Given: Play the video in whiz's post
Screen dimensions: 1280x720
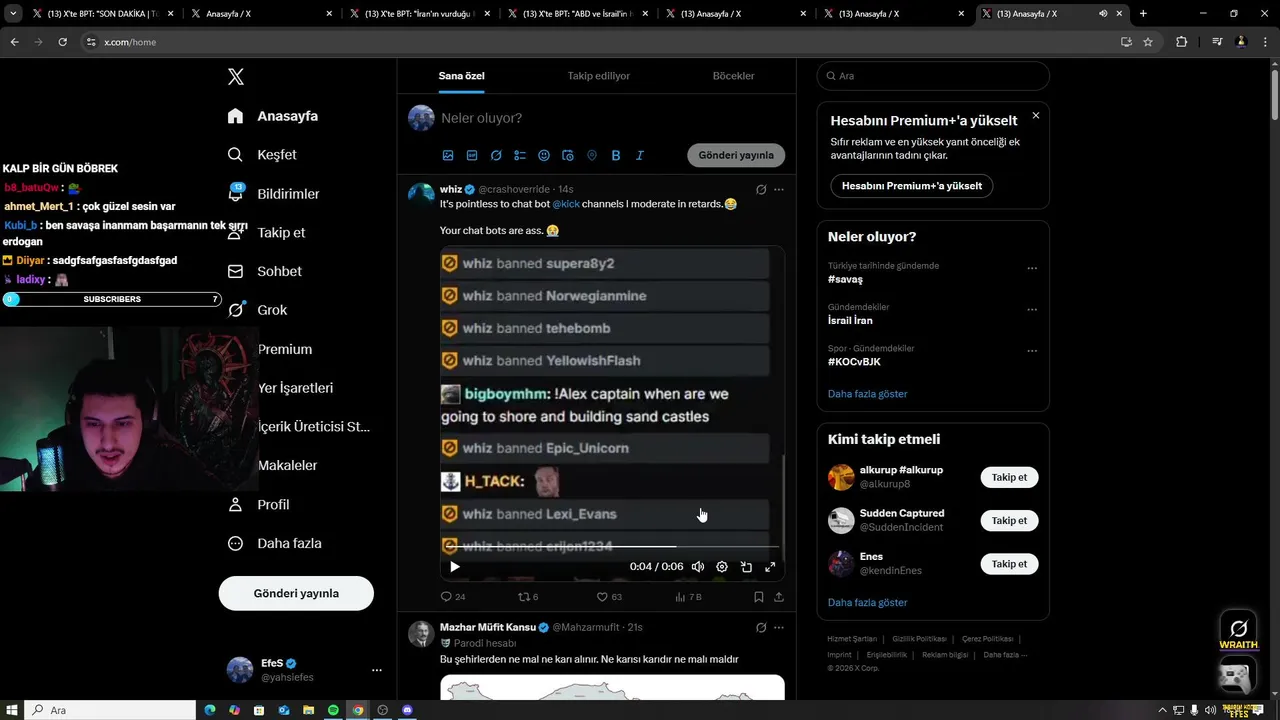Looking at the screenshot, I should 455,567.
